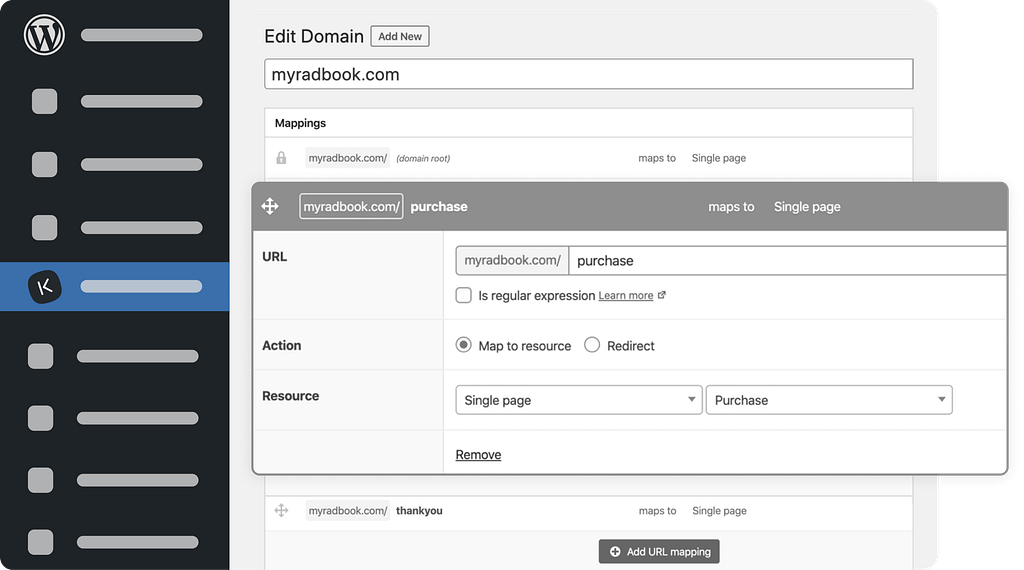Click the Remove link

point(478,454)
